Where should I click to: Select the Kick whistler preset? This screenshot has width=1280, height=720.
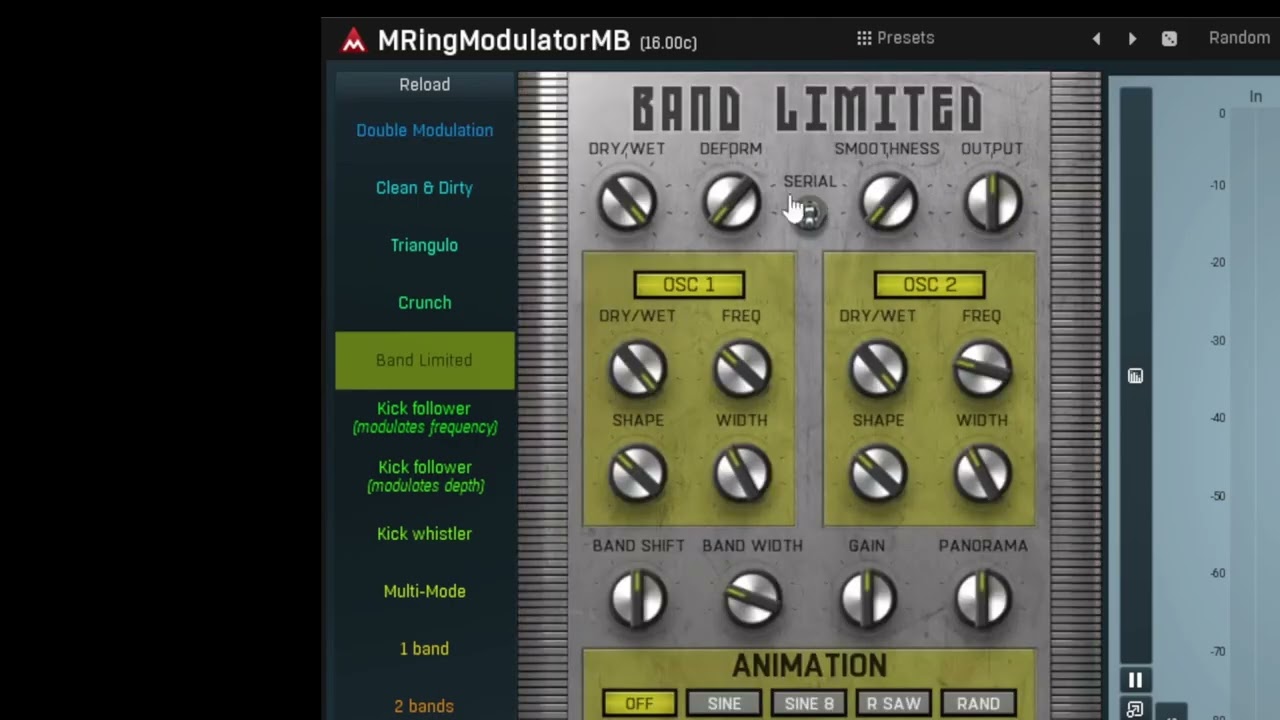pos(425,534)
